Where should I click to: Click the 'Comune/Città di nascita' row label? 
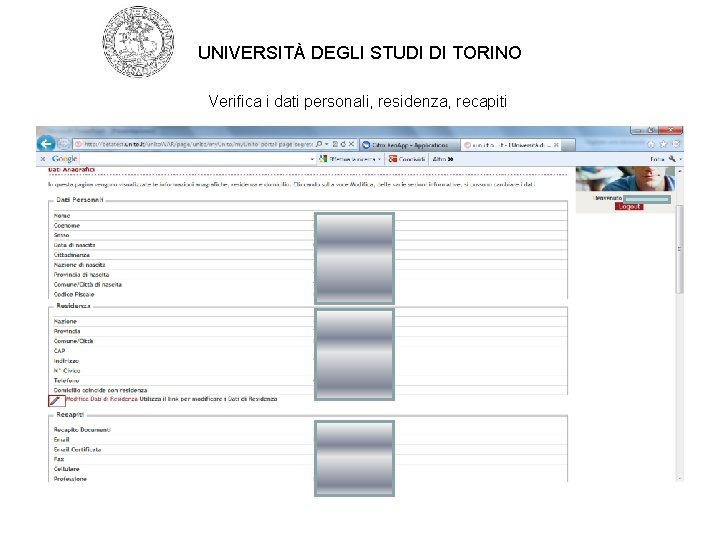coord(88,285)
